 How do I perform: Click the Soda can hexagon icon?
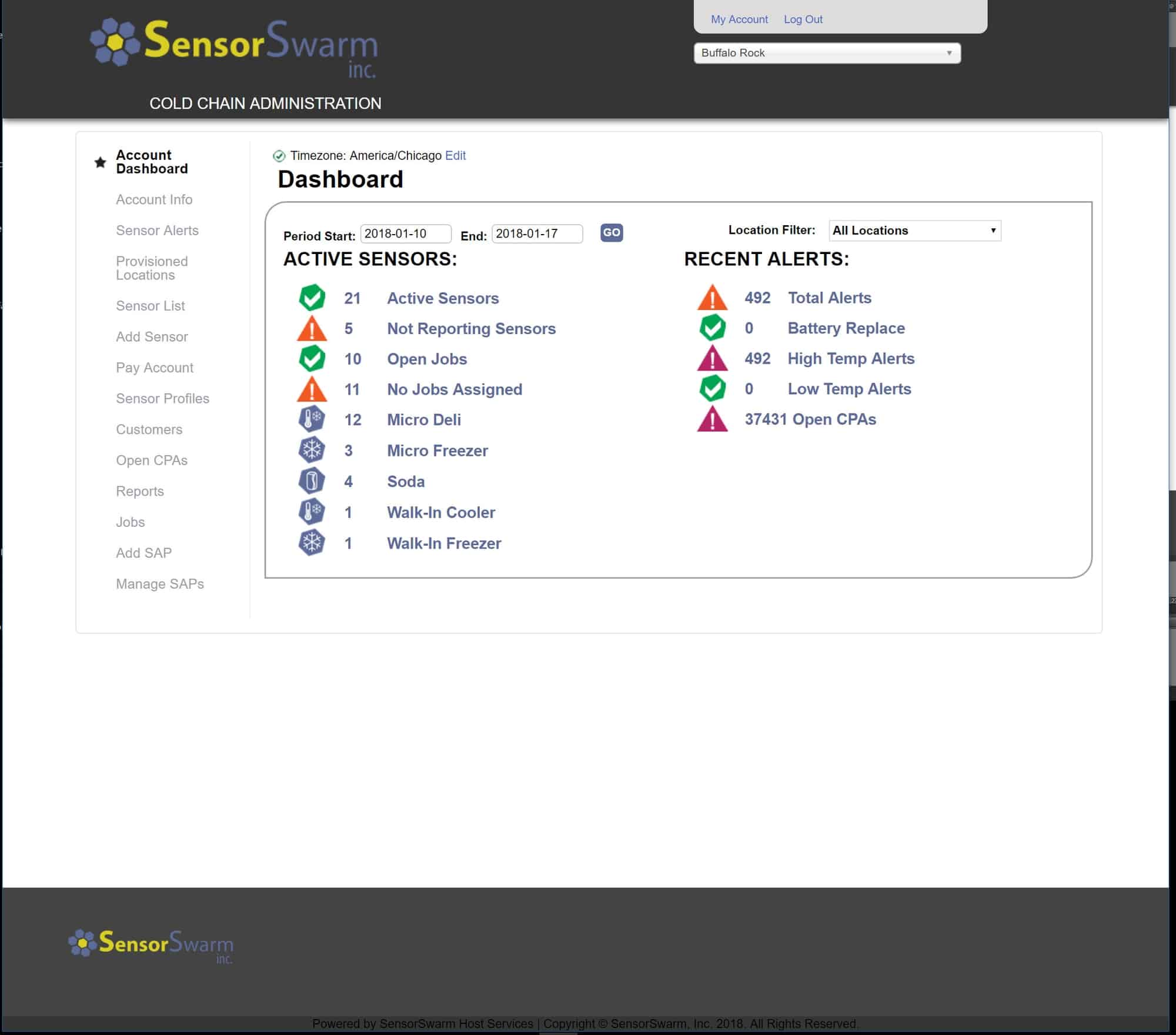pos(312,481)
